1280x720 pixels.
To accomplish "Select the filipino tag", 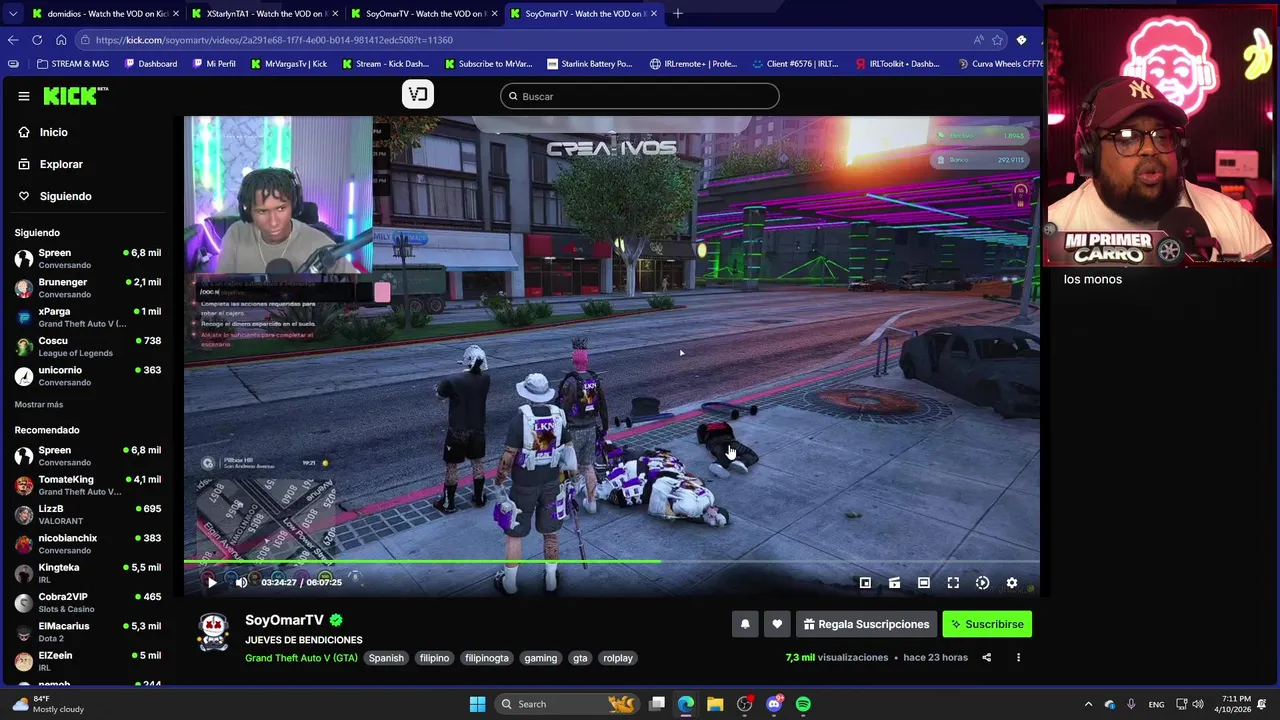I will coord(434,658).
